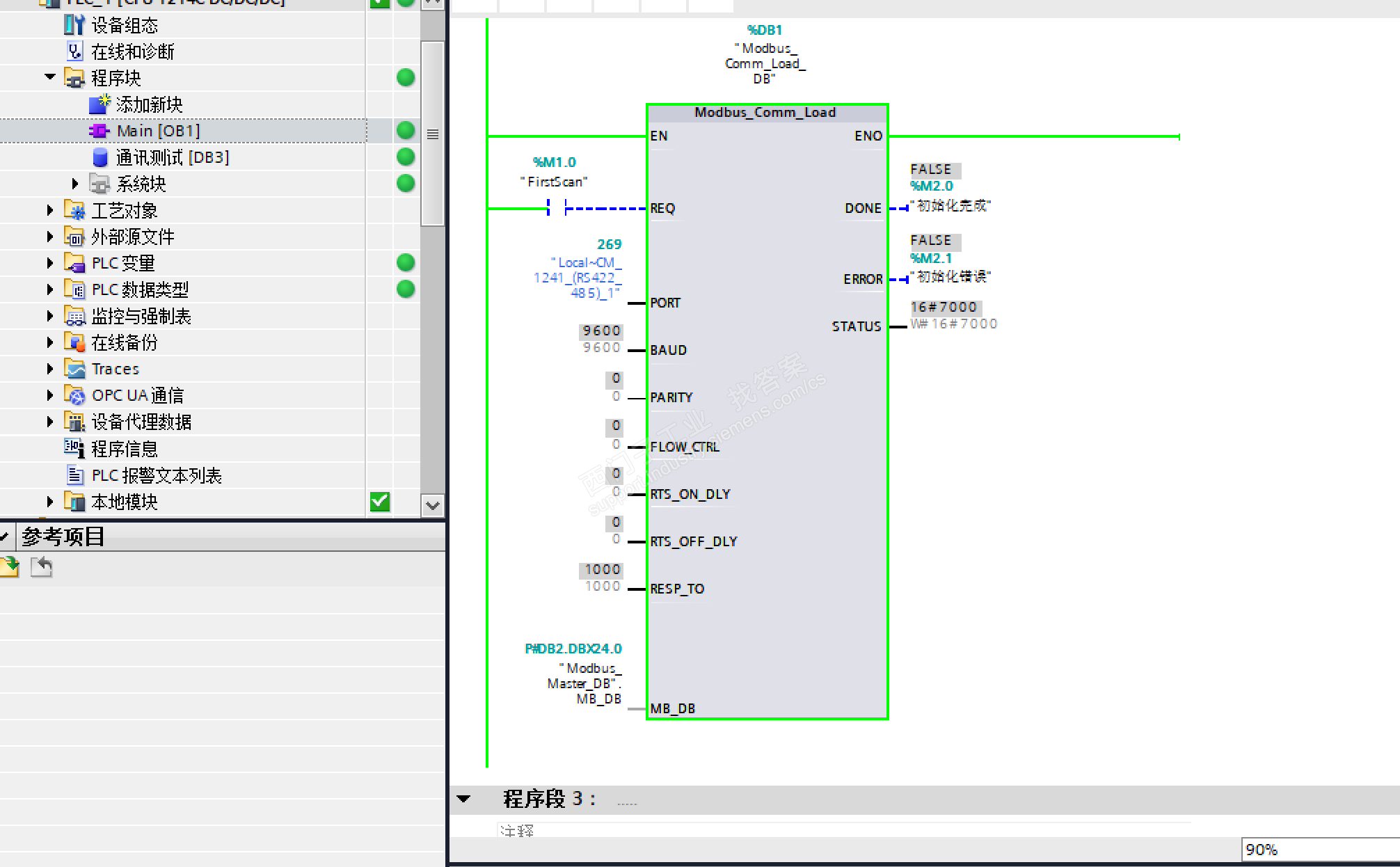Click the Device configuration icon (设备组态)
1400x867 pixels.
click(x=74, y=25)
